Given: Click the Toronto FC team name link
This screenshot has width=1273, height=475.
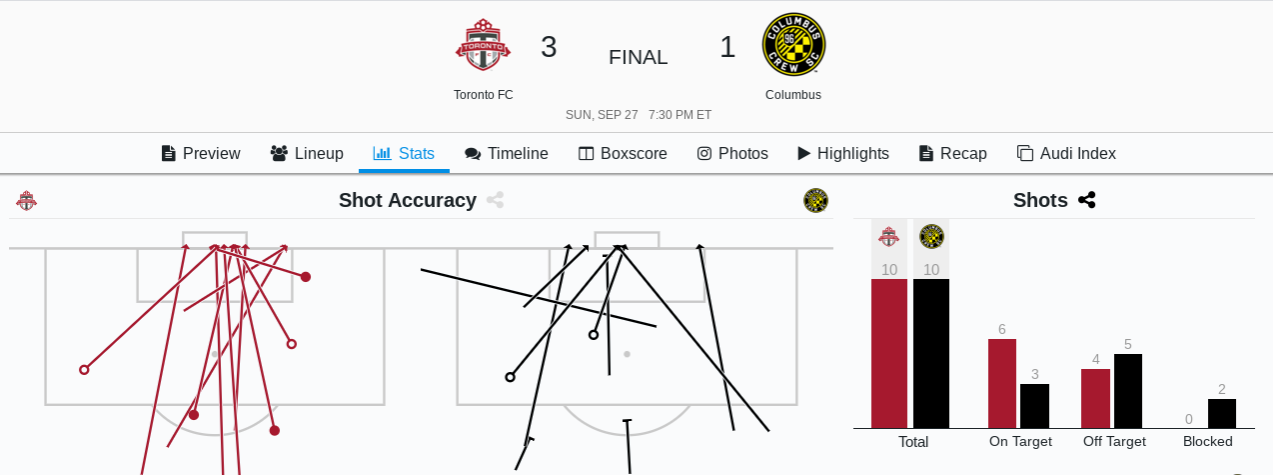Looking at the screenshot, I should 483,95.
